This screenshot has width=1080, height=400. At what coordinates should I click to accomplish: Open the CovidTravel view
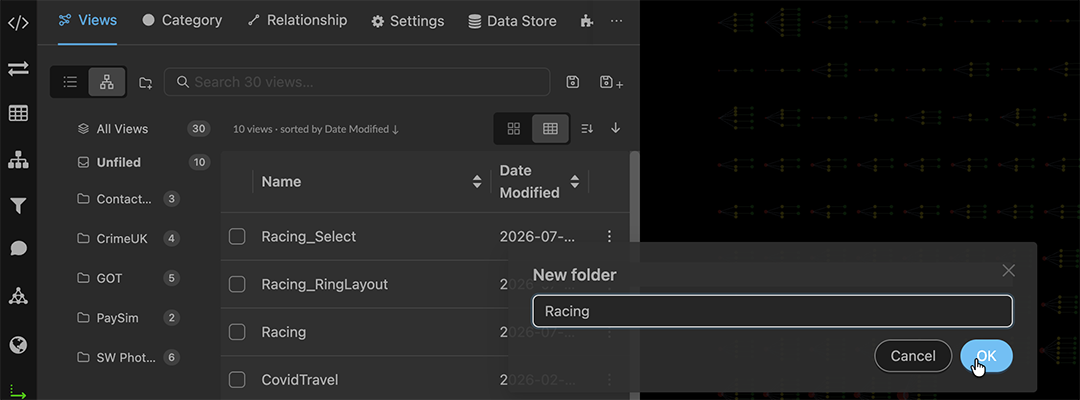pos(300,379)
